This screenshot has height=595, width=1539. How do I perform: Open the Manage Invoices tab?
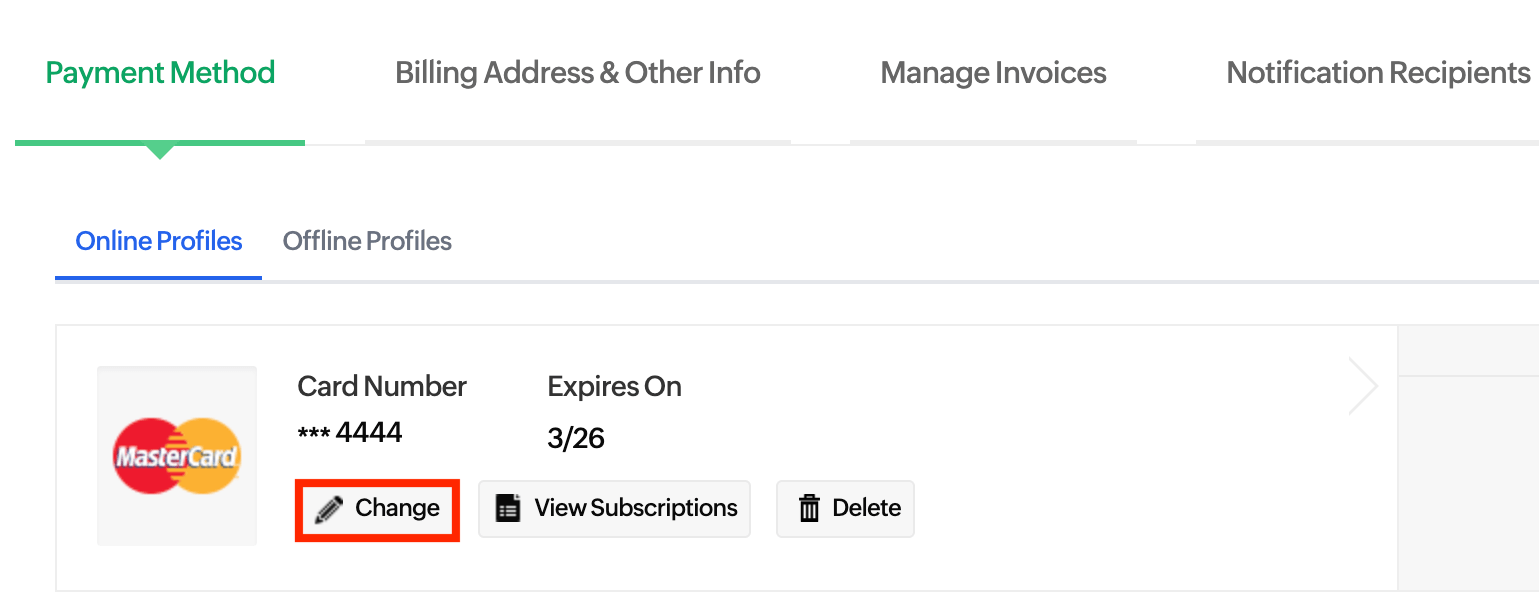coord(992,72)
